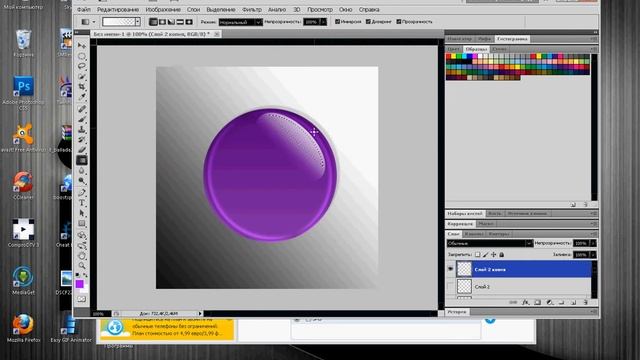
Task: Show the Слой 2 layer
Action: coord(451,287)
